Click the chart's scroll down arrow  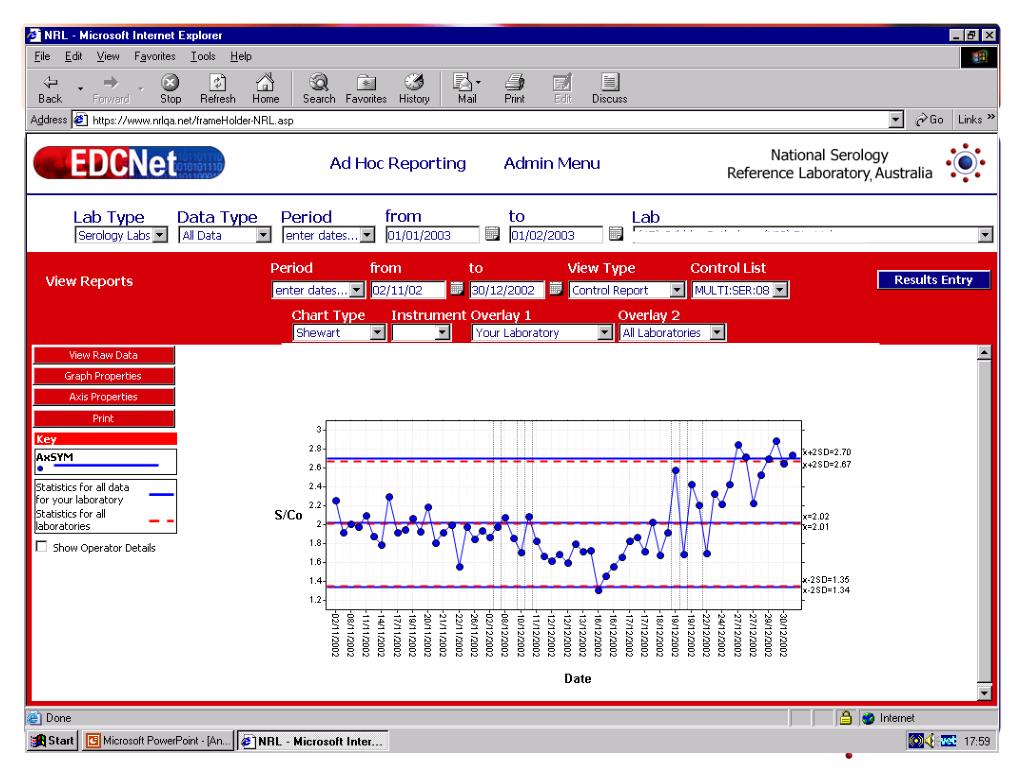(x=984, y=692)
